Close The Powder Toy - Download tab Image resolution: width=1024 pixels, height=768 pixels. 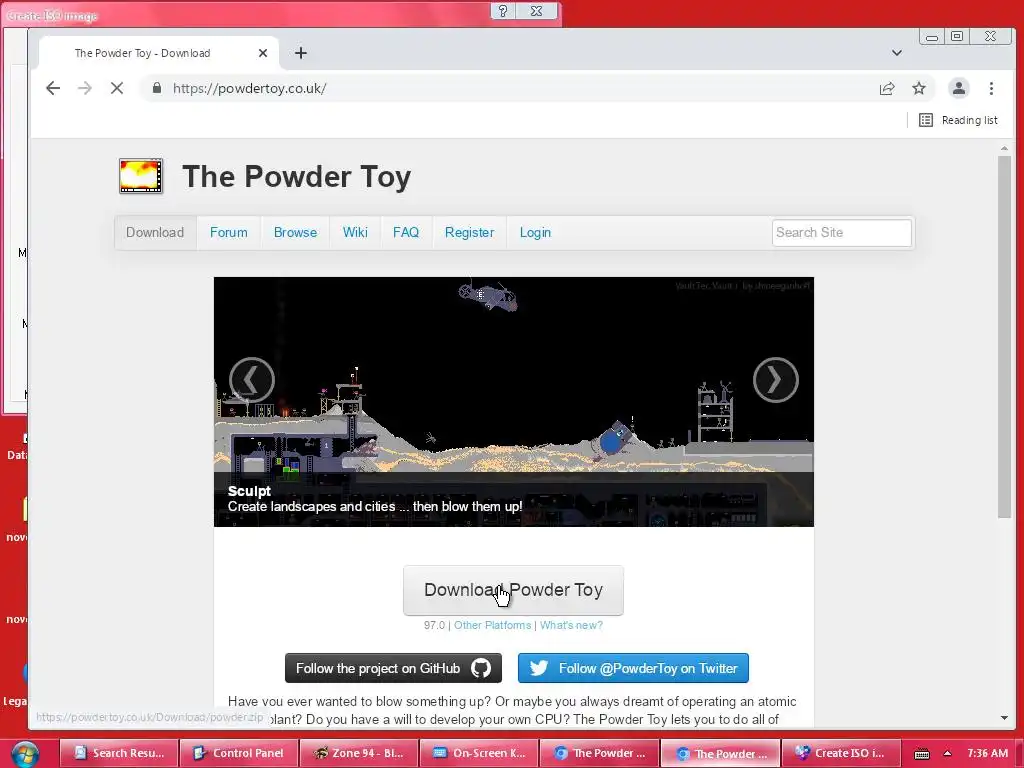(x=263, y=53)
